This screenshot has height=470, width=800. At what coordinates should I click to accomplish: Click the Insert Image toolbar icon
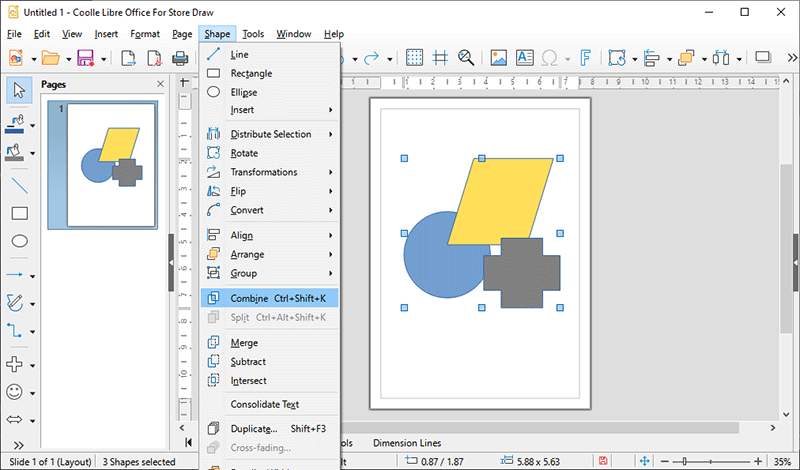coord(498,58)
